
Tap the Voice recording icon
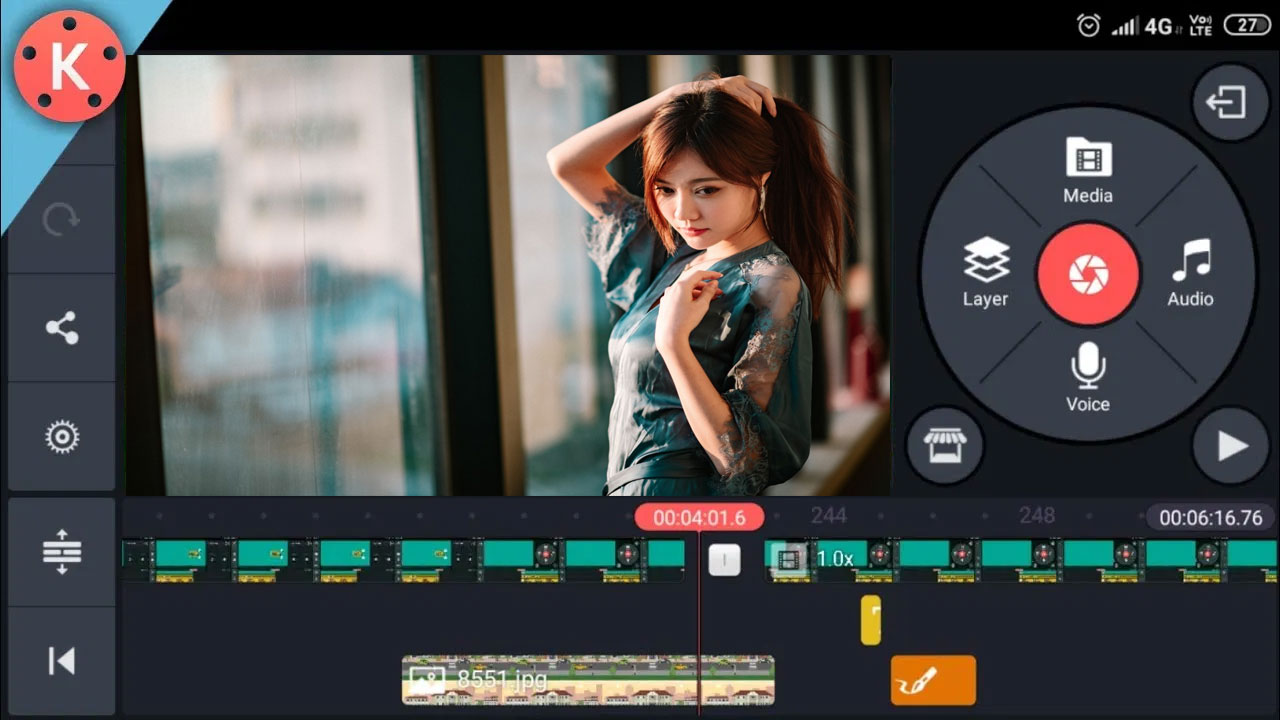1088,380
